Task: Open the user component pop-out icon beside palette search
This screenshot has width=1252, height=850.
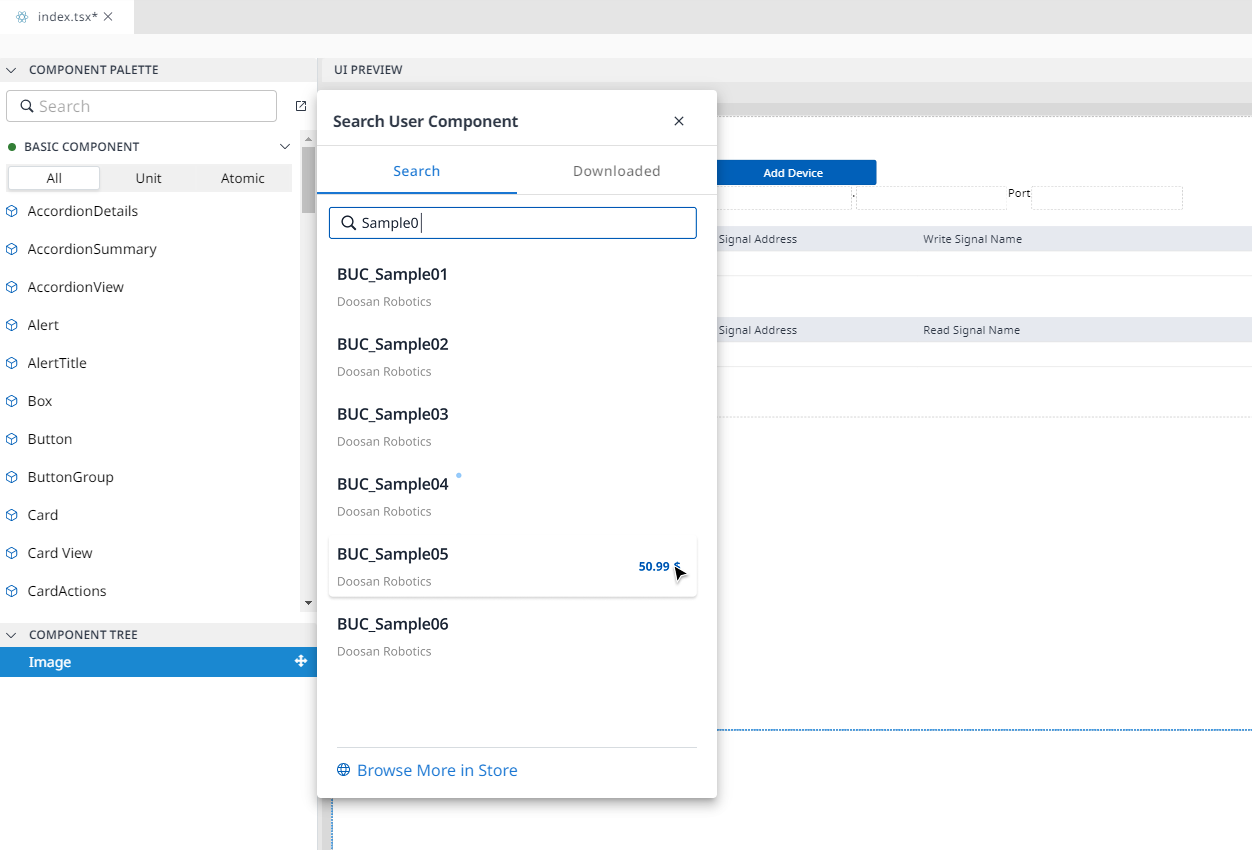Action: click(x=301, y=106)
